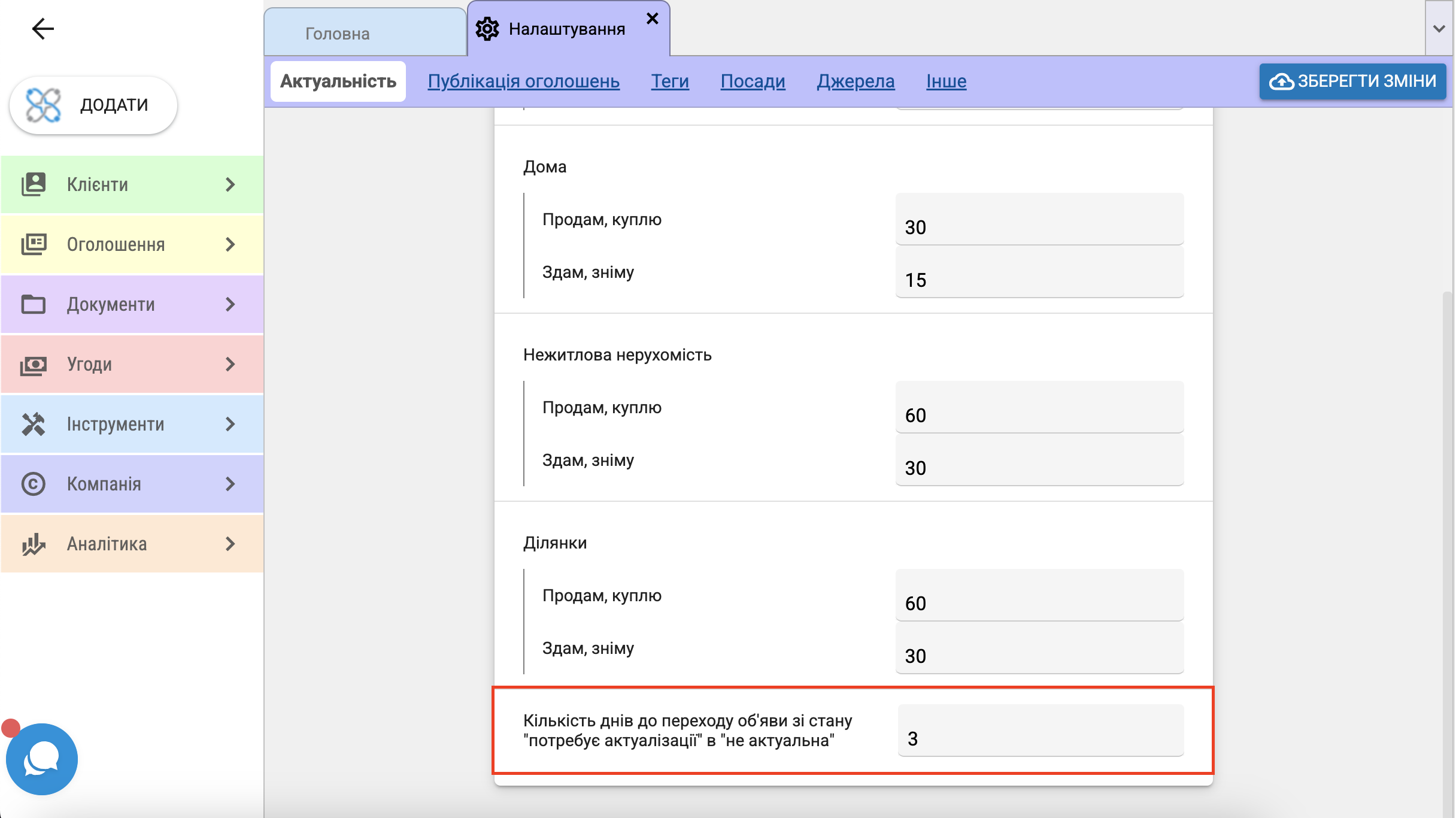Open the Джерела link
The height and width of the screenshot is (818, 1456).
pos(856,81)
